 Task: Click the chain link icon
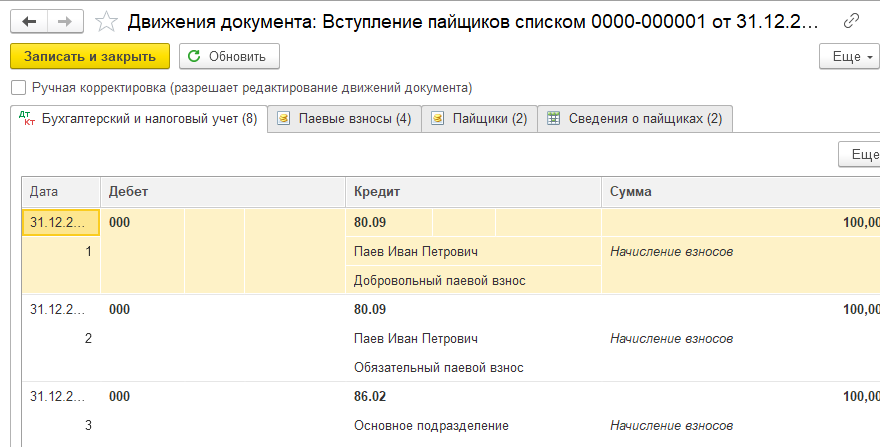click(852, 21)
